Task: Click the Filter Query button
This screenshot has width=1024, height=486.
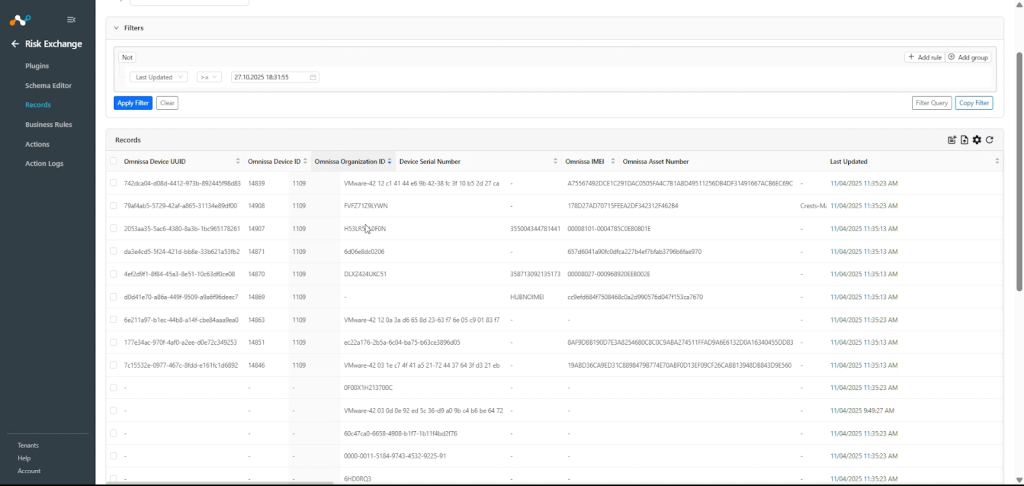Action: pyautogui.click(x=932, y=103)
